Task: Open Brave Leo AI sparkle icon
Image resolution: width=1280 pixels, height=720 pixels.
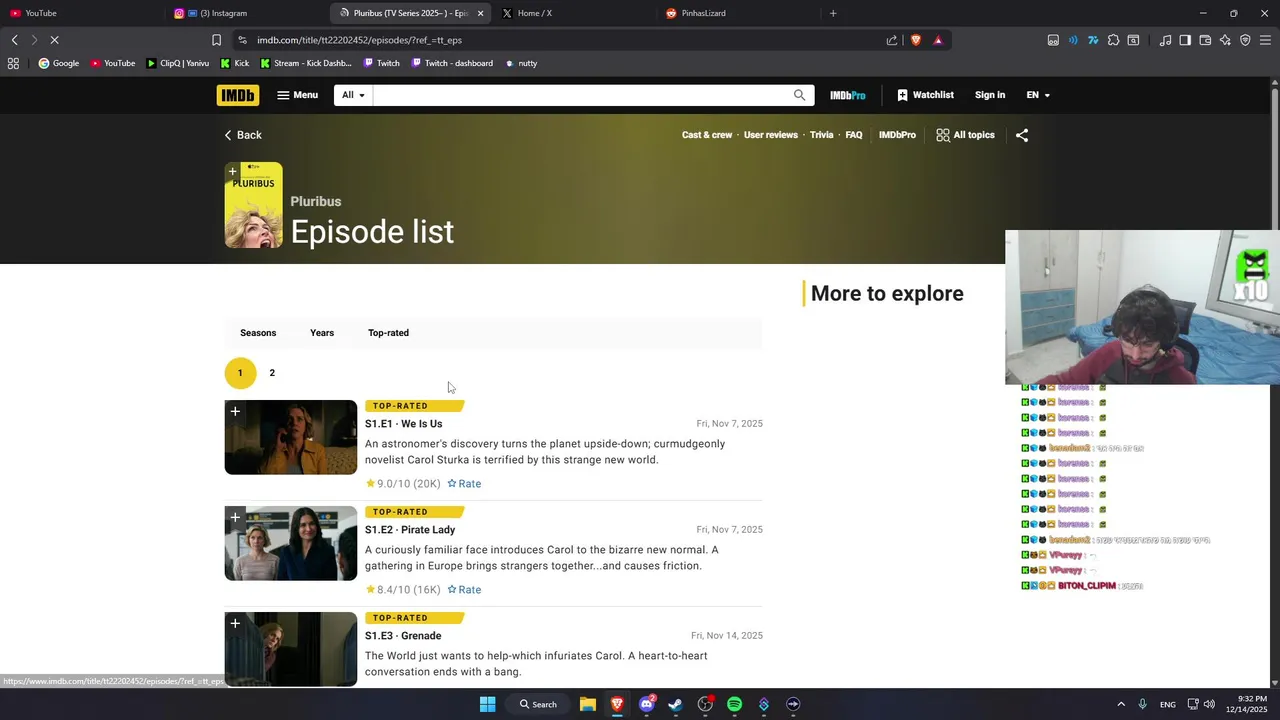Action: 1226,40
